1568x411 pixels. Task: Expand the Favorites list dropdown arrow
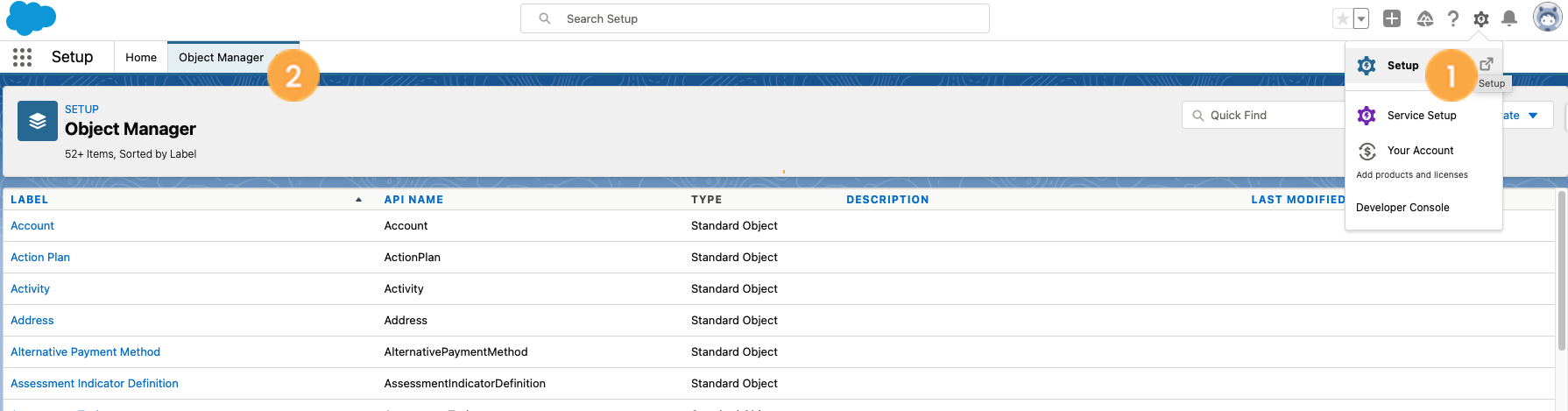tap(1361, 18)
